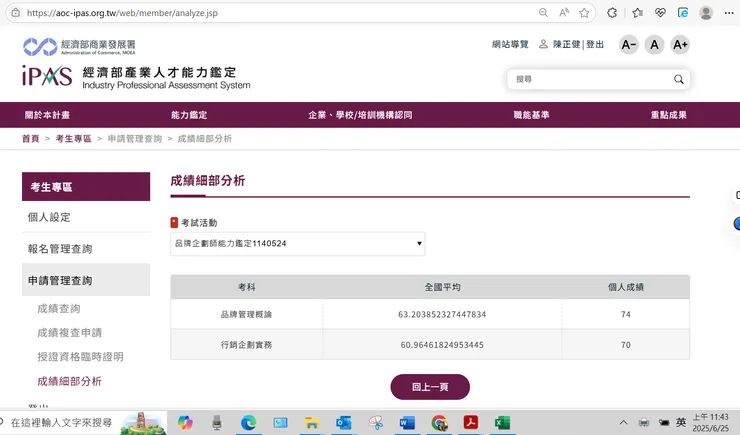Expand 申請管理查詢 in the sidebar
The image size is (740, 435).
click(86, 280)
